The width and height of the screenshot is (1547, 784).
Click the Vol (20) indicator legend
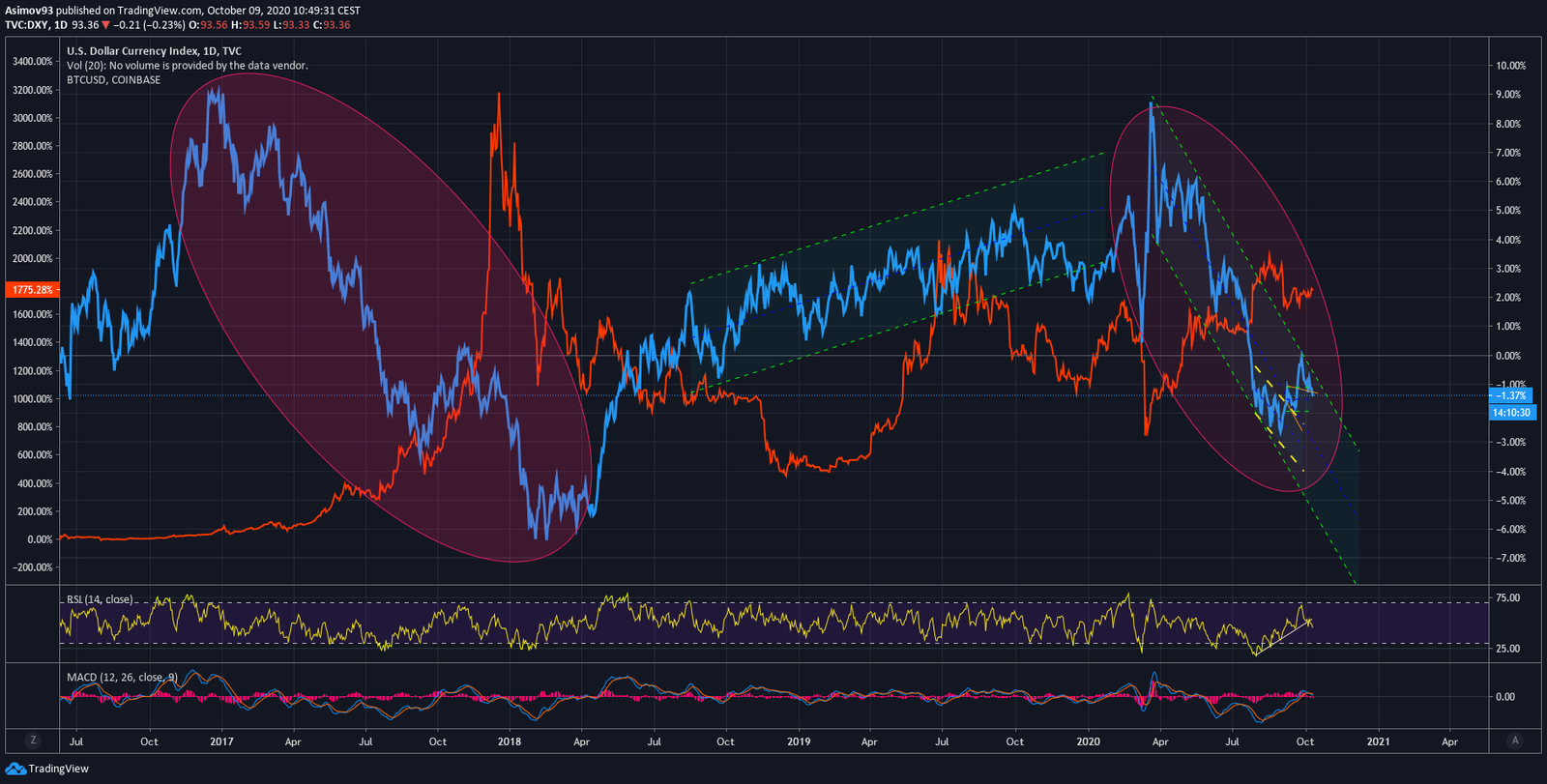[187, 66]
